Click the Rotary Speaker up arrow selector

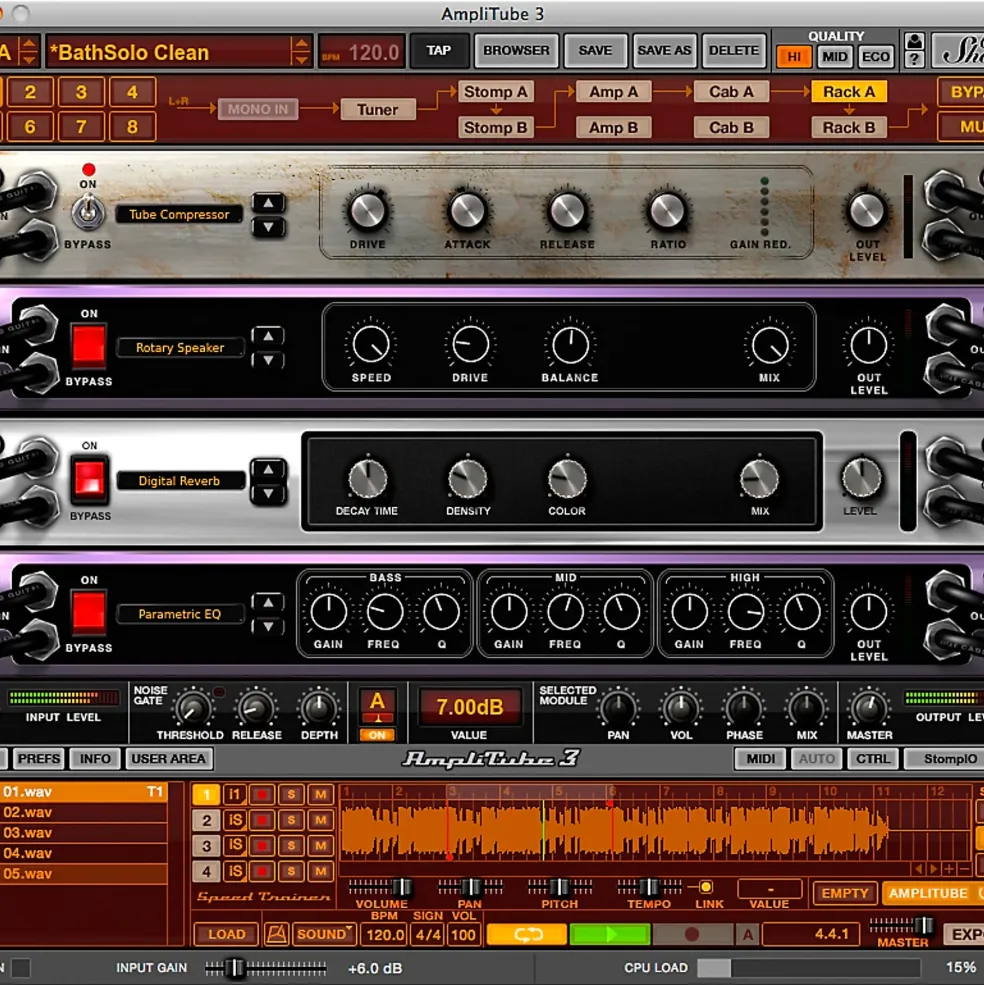click(x=268, y=335)
